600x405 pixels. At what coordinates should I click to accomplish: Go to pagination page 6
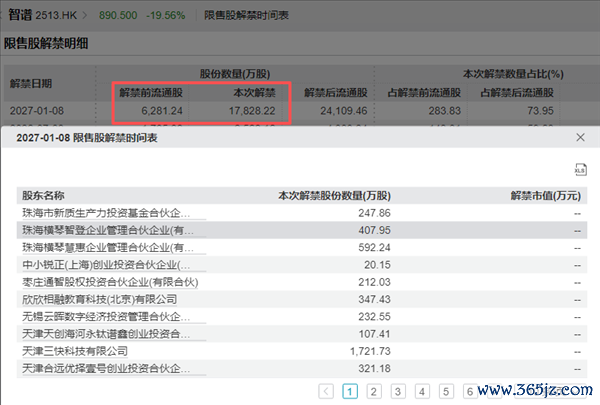[470, 391]
